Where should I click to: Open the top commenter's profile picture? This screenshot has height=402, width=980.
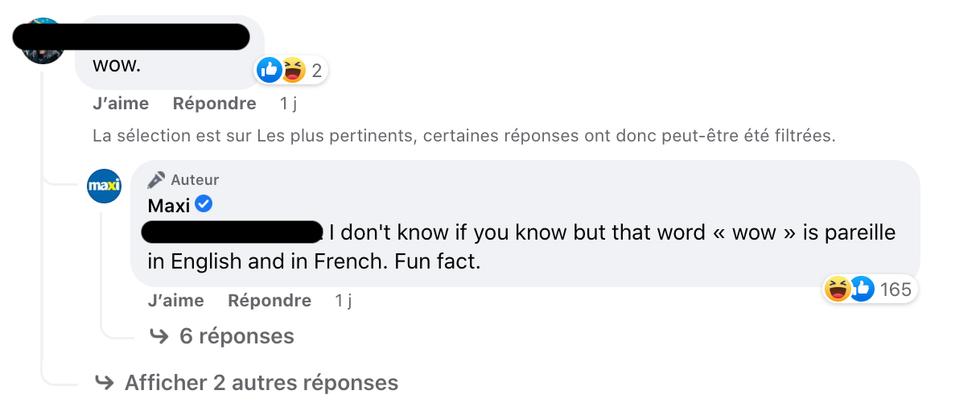tap(42, 40)
